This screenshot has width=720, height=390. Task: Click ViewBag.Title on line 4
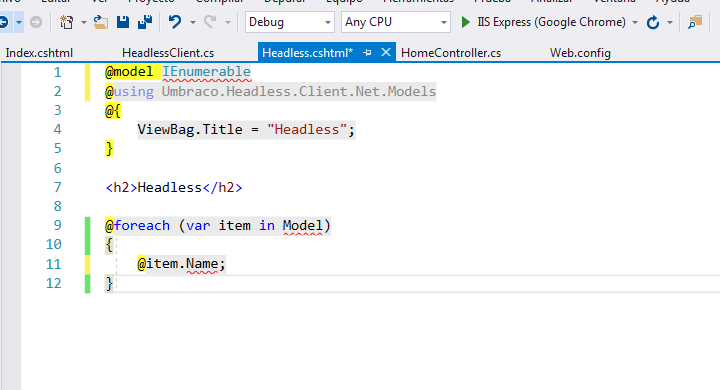[x=190, y=130]
